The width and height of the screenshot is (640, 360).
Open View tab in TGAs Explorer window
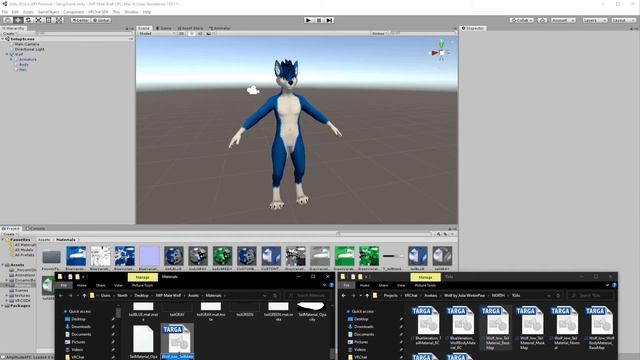pyautogui.click(x=401, y=285)
